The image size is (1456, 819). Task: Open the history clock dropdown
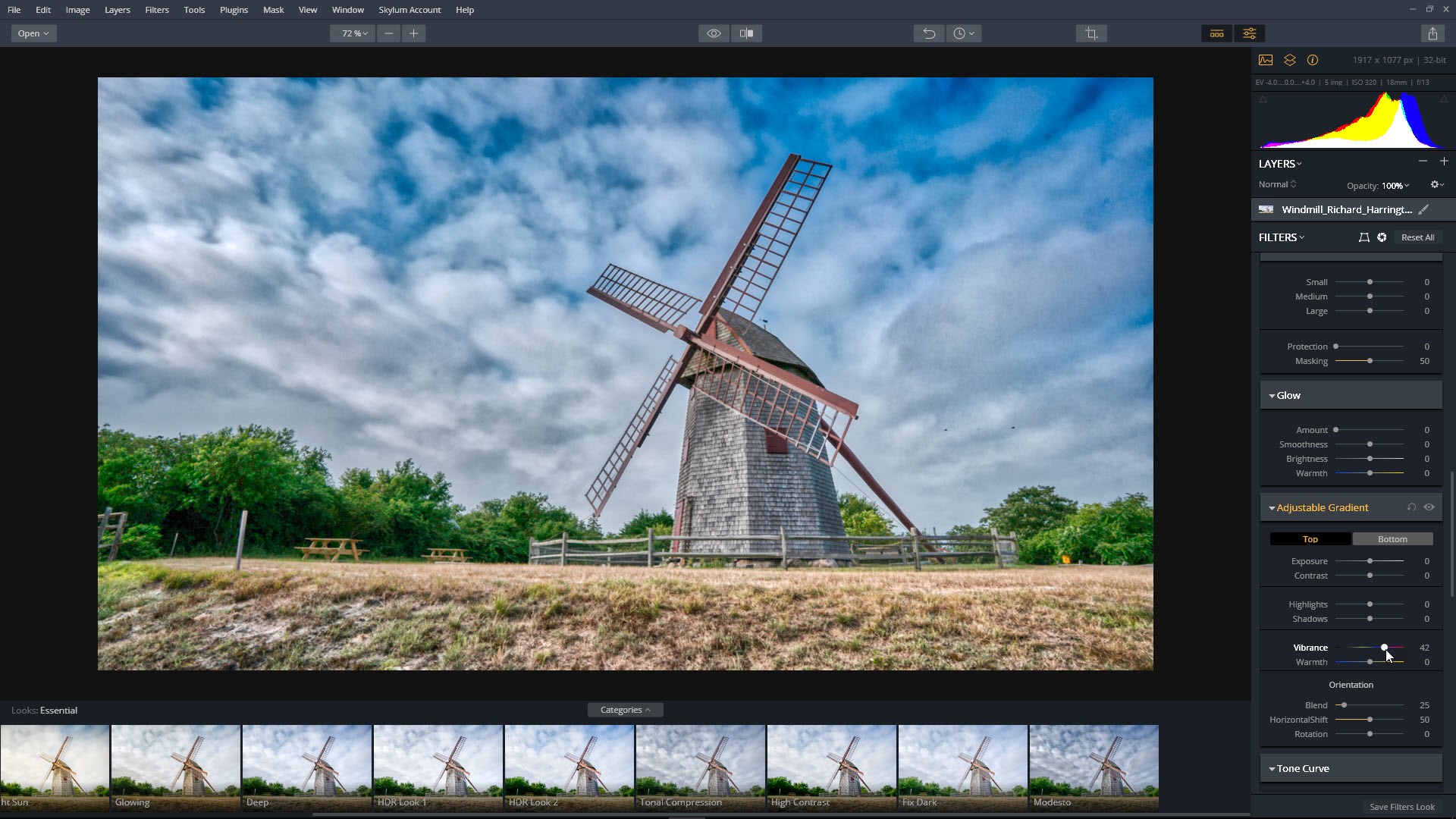(x=964, y=33)
